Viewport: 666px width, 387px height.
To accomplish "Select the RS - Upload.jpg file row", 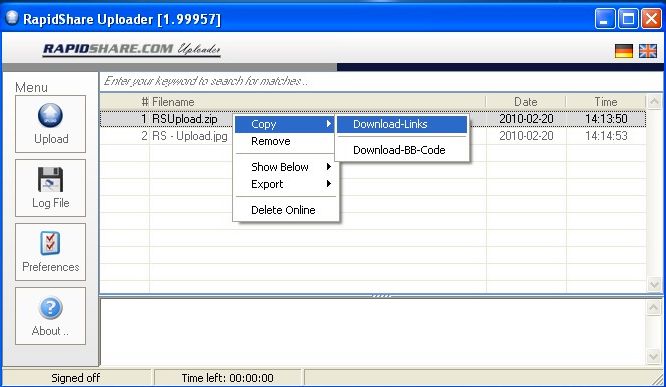I will pyautogui.click(x=373, y=136).
